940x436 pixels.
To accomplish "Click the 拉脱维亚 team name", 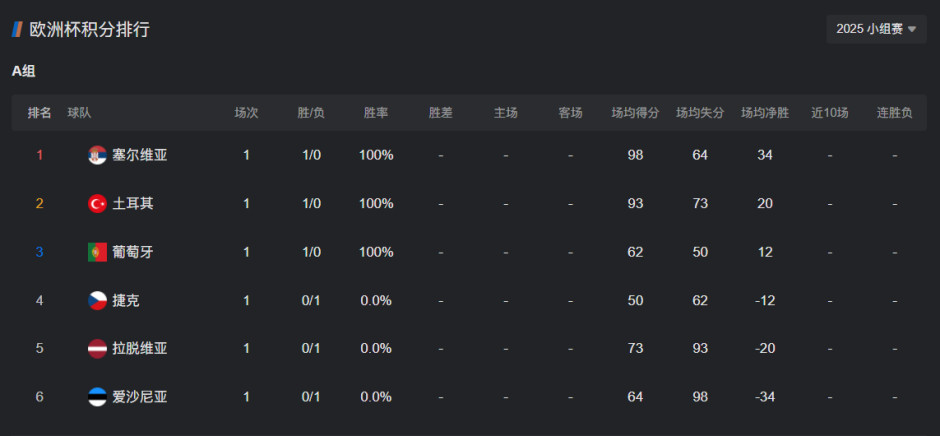I will (139, 349).
